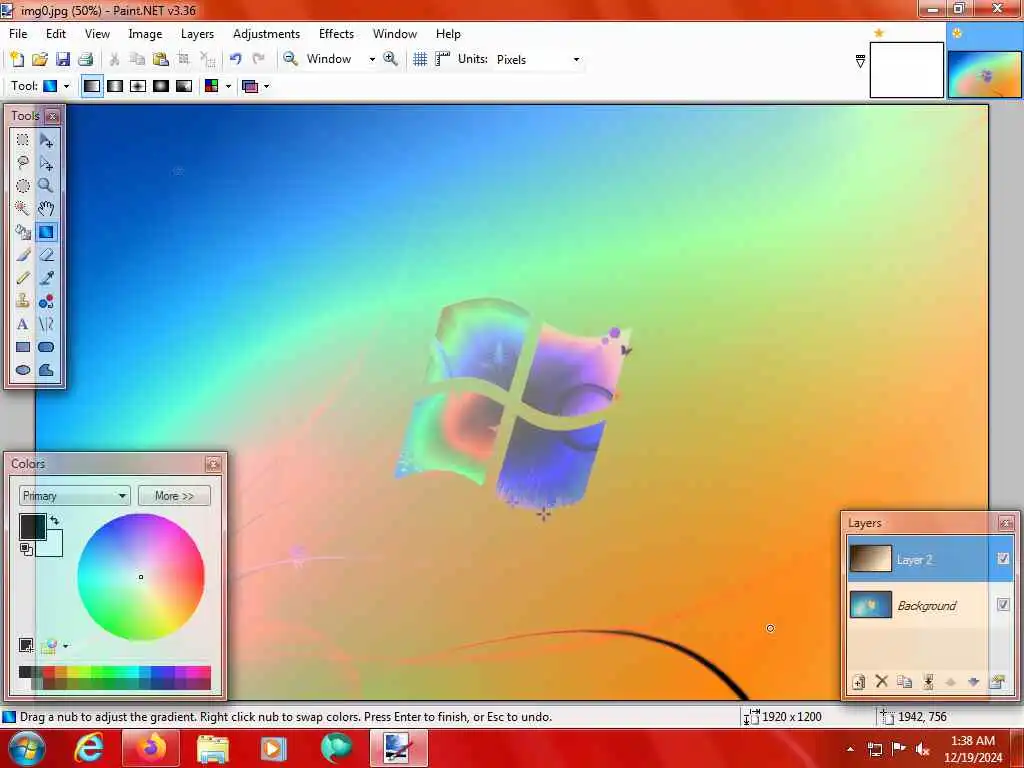Undo the last action
This screenshot has width=1024, height=768.
[236, 59]
